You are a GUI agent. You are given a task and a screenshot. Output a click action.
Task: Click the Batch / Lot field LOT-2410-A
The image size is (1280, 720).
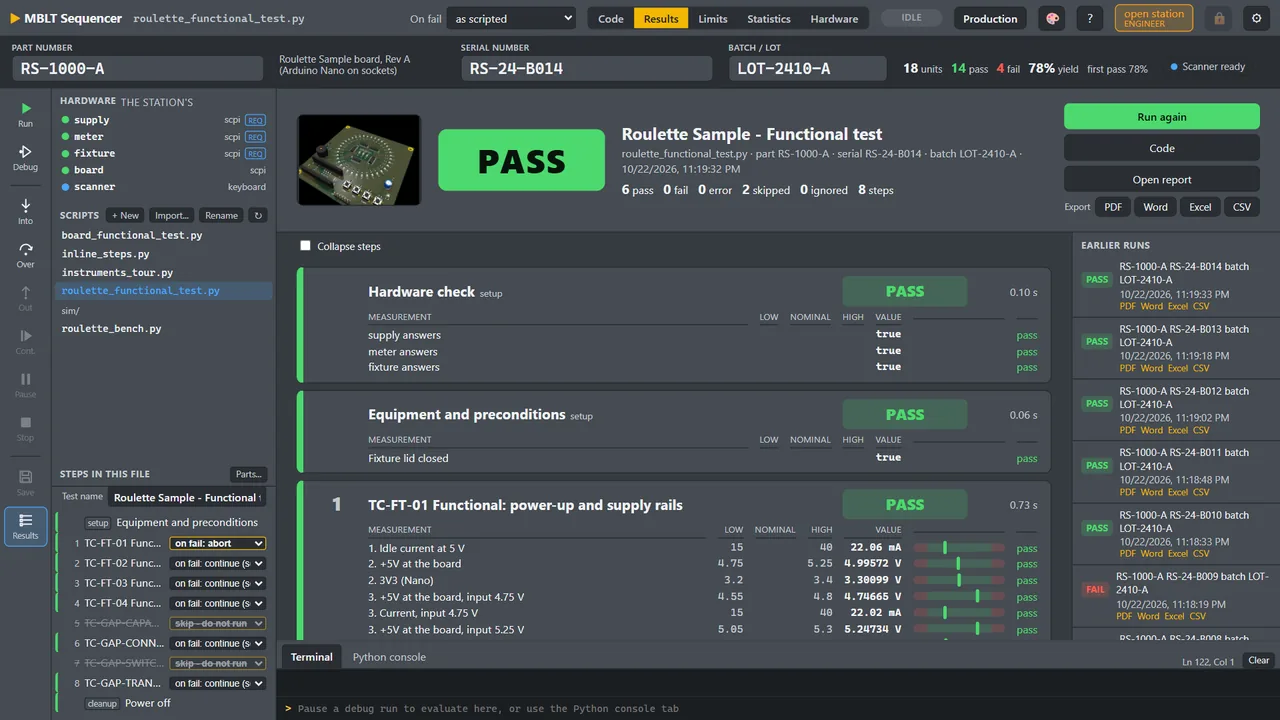coord(807,68)
